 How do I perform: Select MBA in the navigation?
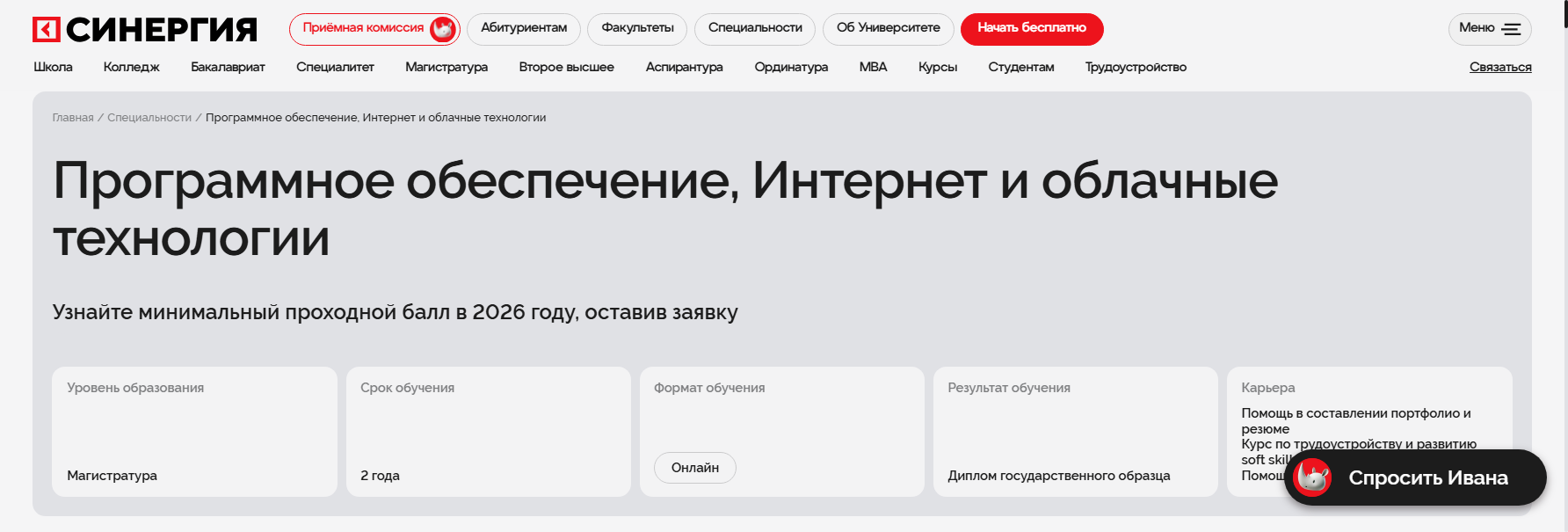pyautogui.click(x=873, y=67)
